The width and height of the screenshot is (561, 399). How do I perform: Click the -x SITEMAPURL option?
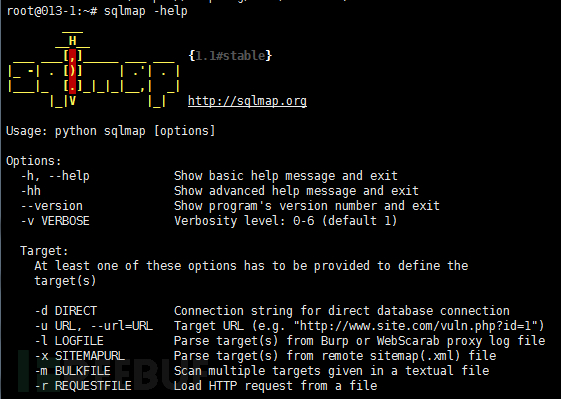pyautogui.click(x=80, y=356)
